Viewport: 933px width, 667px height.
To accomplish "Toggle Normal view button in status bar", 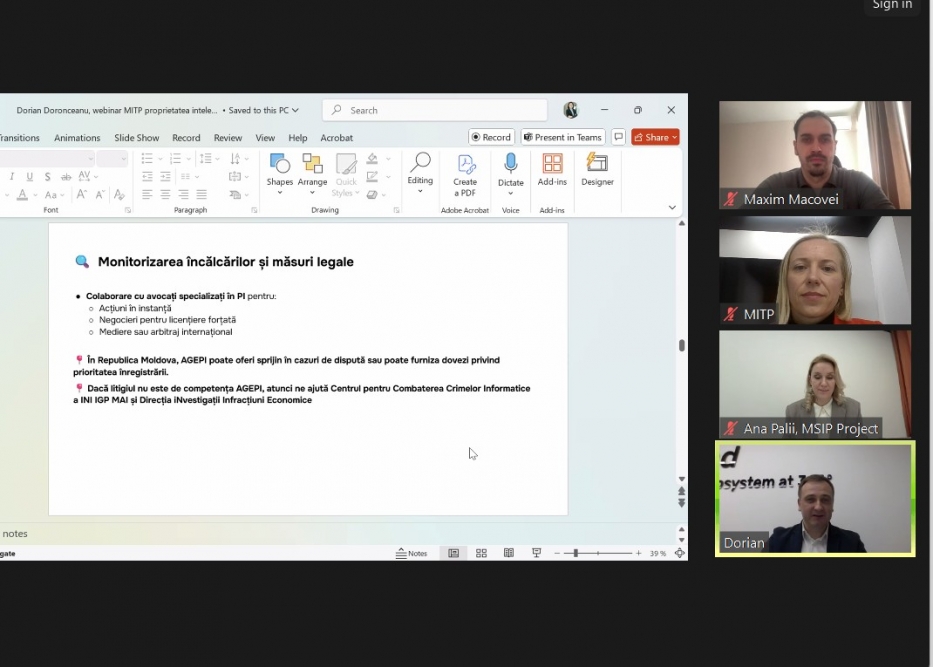I will point(453,553).
